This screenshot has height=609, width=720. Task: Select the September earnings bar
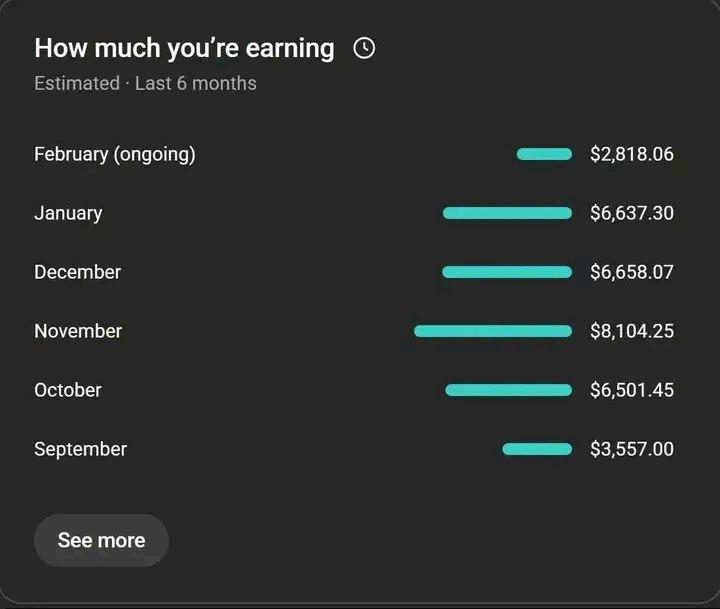coord(537,449)
